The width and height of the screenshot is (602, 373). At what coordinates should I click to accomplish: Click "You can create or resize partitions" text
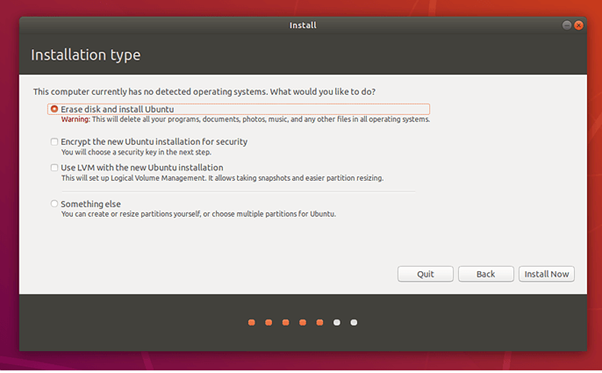tap(198, 214)
